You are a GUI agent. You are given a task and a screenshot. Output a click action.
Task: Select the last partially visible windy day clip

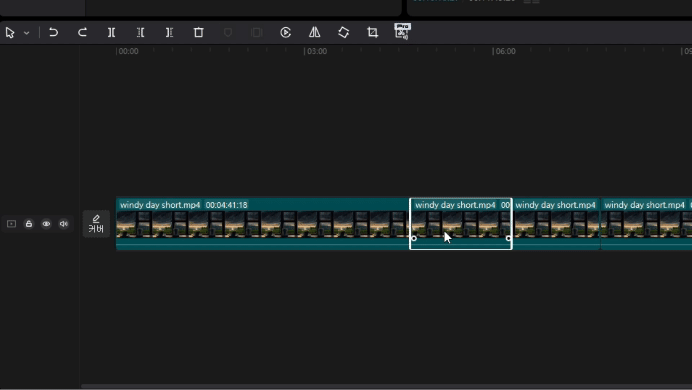point(647,224)
